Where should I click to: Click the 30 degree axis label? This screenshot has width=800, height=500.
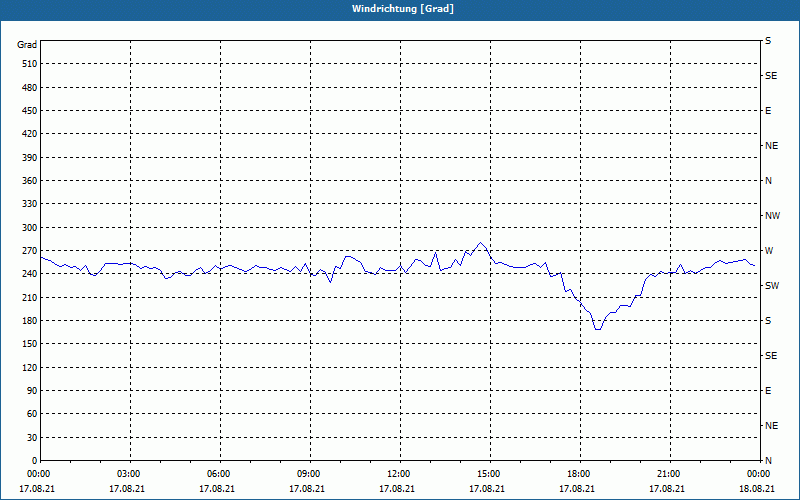click(32, 438)
